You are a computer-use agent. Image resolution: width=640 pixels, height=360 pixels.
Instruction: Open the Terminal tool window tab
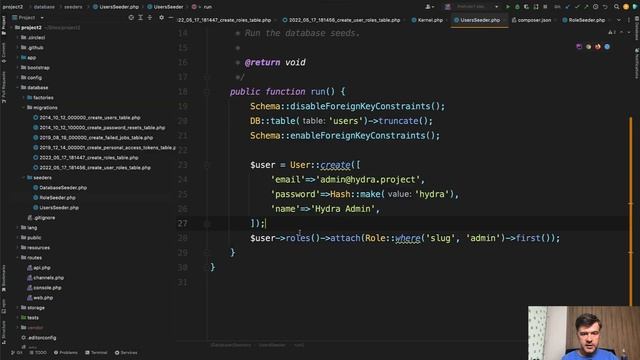[96, 353]
